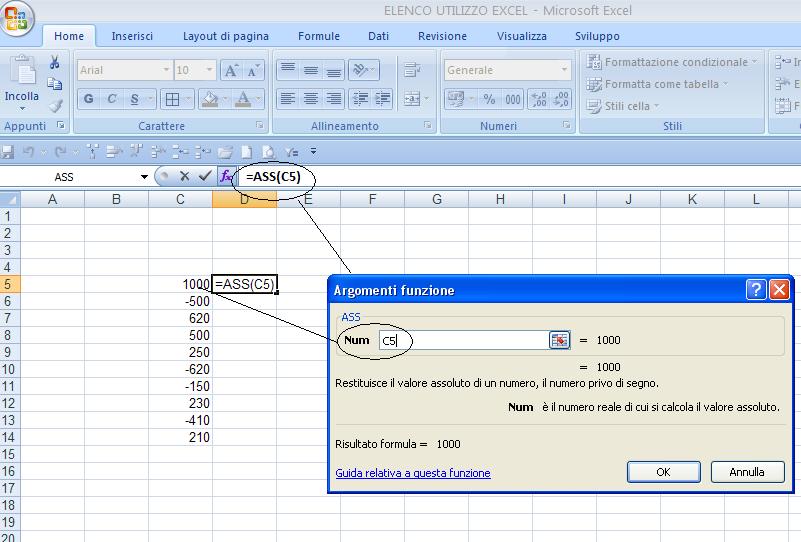Confirm formula entry with checkmark
801x542 pixels.
205,176
